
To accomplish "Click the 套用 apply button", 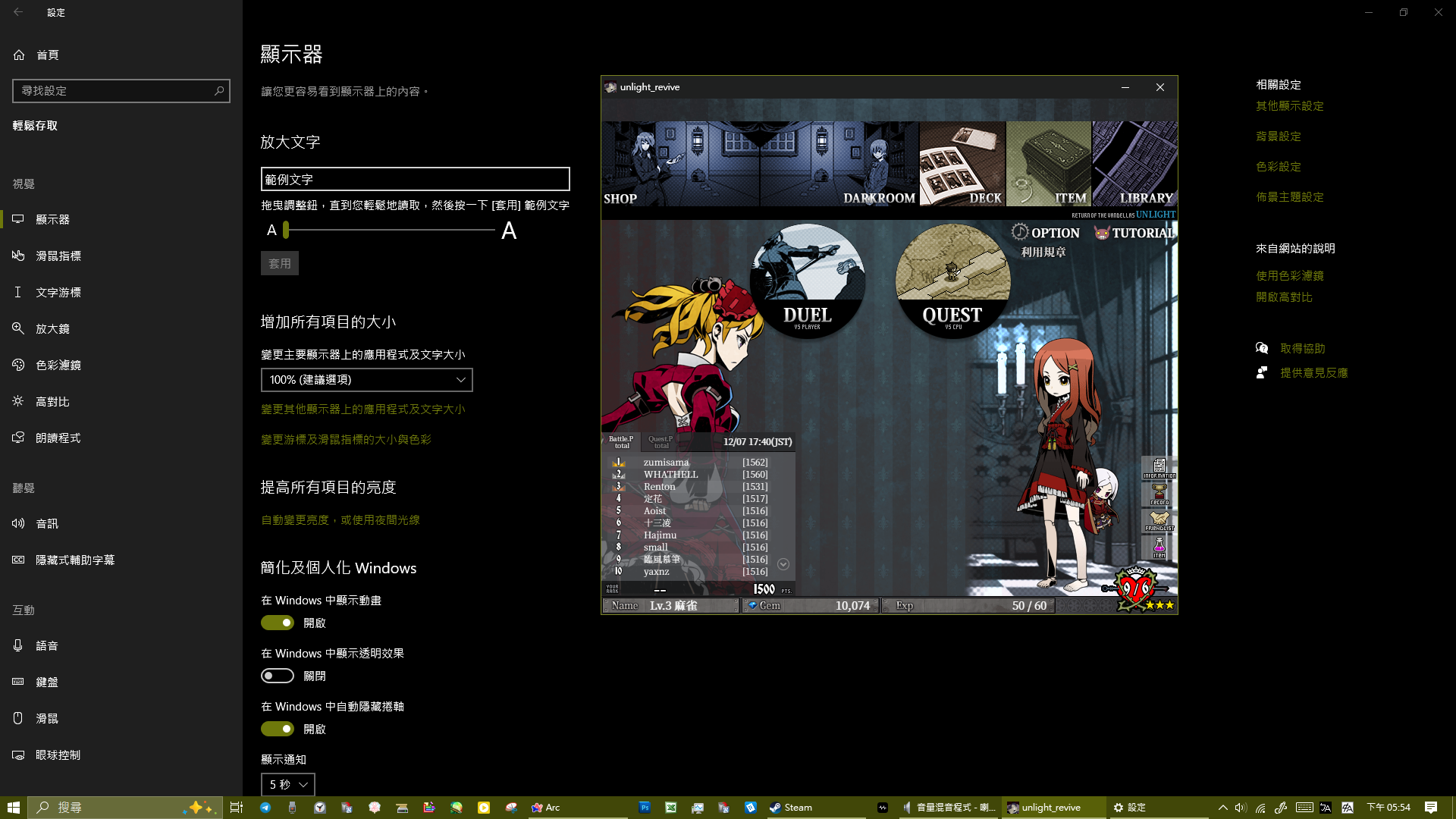I will [280, 263].
